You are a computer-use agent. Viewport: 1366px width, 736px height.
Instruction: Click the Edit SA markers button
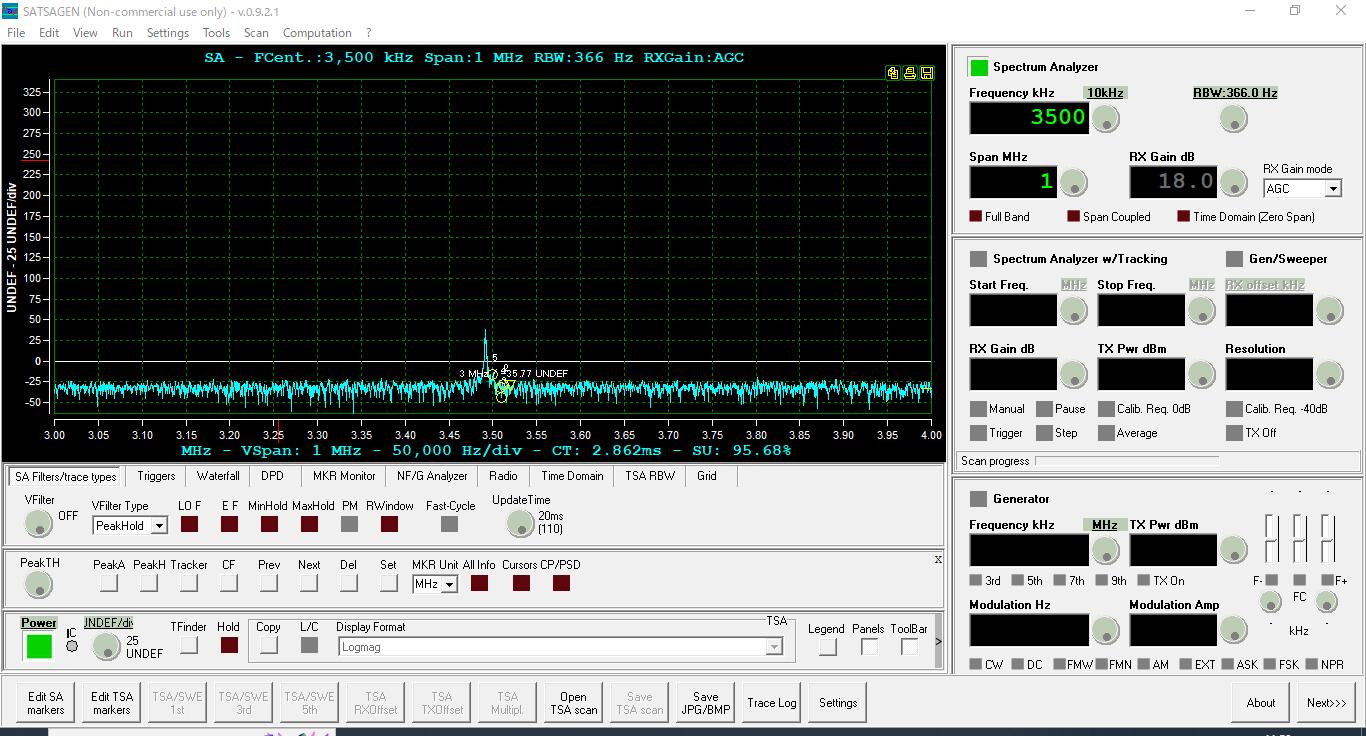[x=45, y=703]
